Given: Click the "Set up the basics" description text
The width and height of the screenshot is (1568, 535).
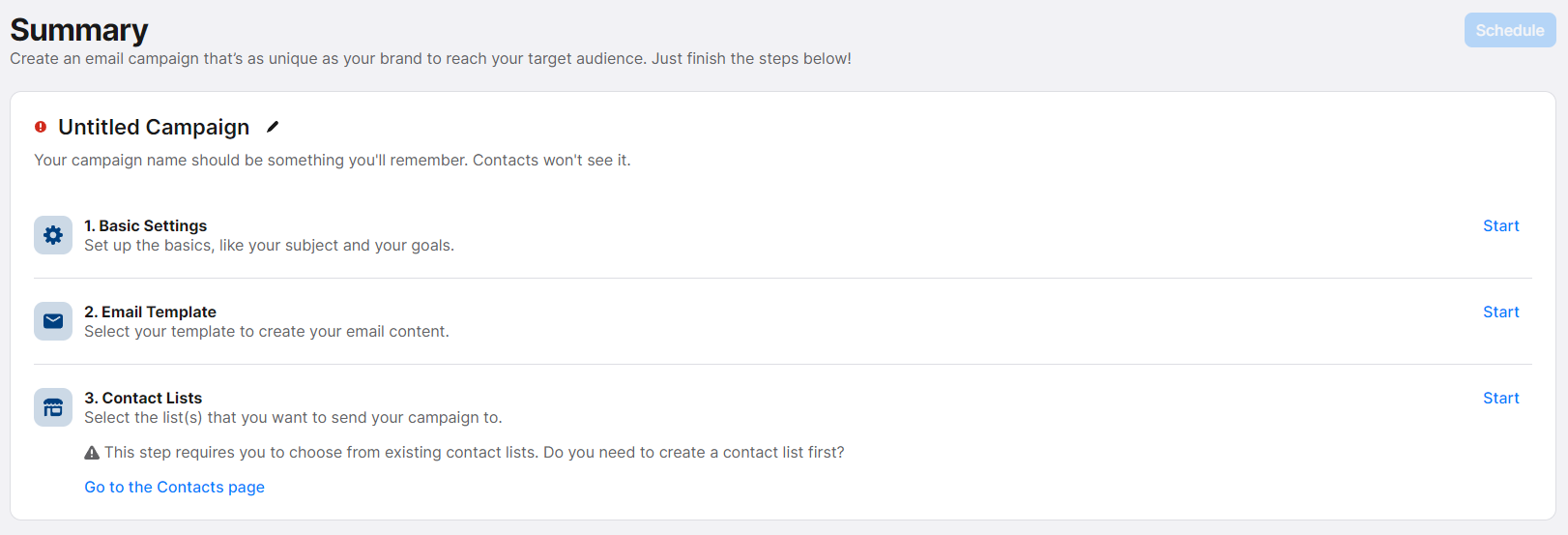Looking at the screenshot, I should [269, 246].
